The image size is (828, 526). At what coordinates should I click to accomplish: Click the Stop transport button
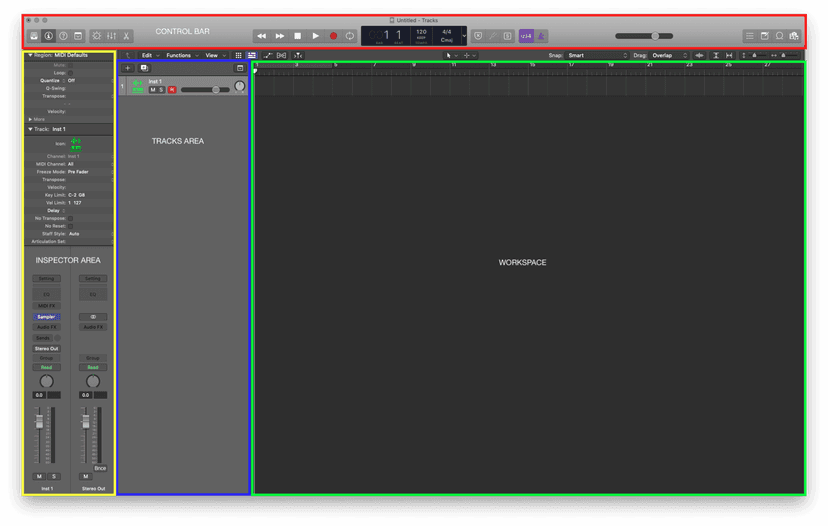298,36
